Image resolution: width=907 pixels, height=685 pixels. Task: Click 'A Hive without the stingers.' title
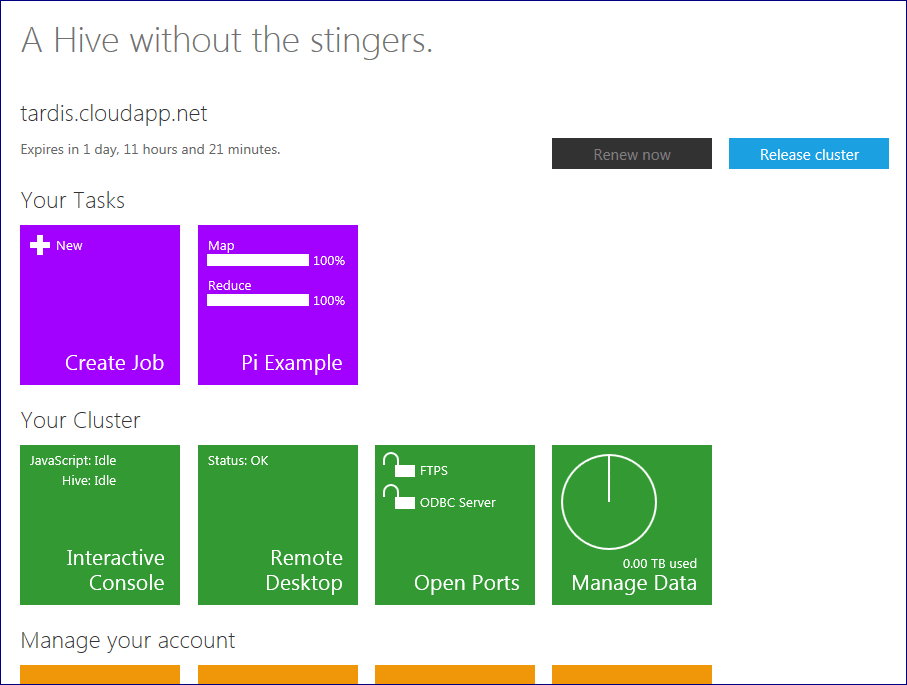pos(227,40)
